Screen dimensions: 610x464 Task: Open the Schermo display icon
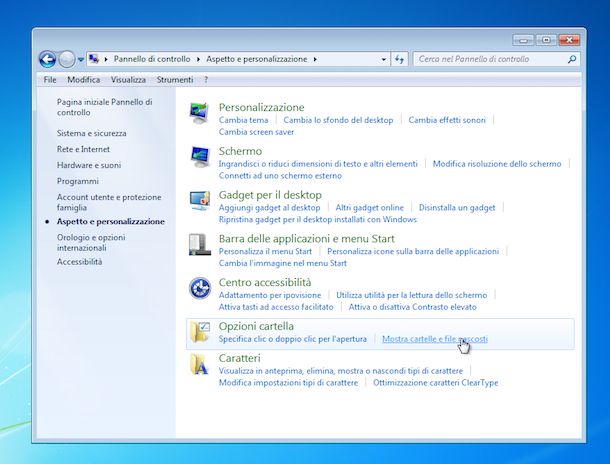[200, 157]
